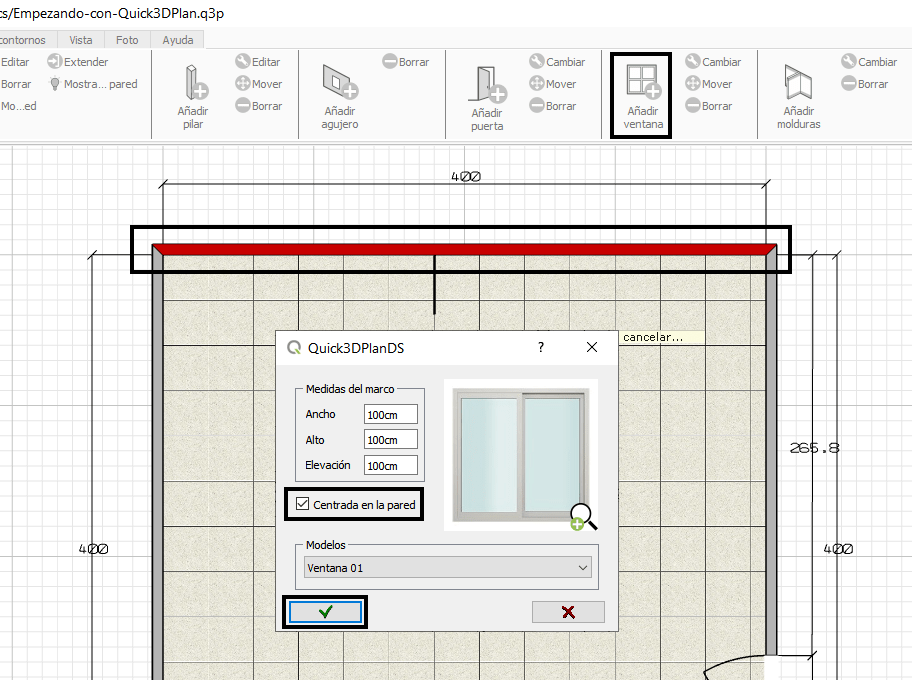Click the Añadir molduras tool

(x=799, y=97)
